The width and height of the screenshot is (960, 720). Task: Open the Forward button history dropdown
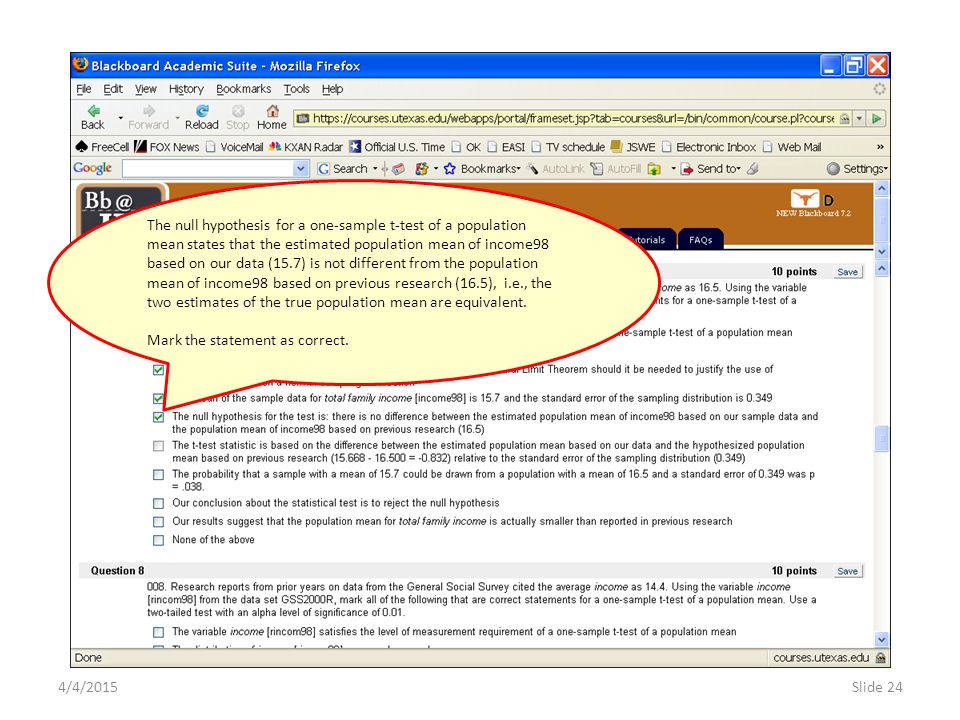click(178, 118)
